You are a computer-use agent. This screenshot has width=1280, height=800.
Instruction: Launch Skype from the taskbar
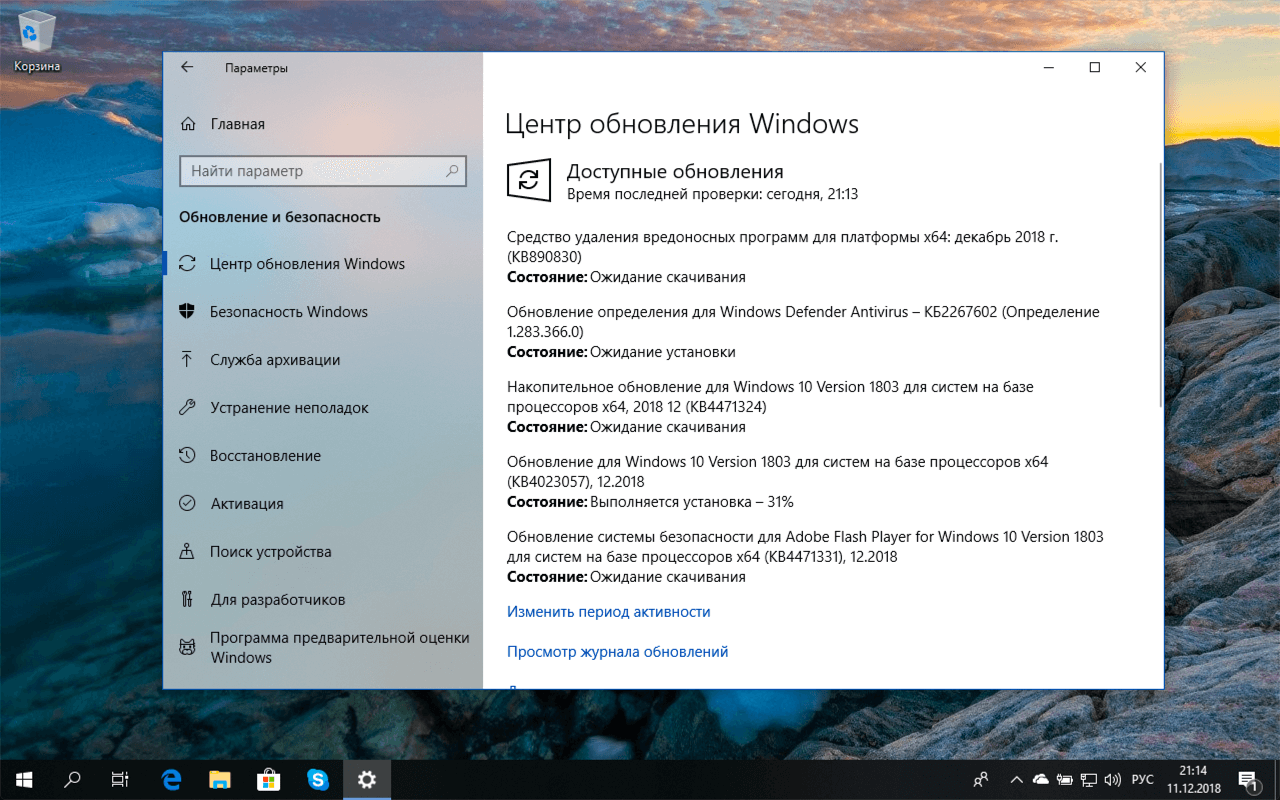pos(318,779)
